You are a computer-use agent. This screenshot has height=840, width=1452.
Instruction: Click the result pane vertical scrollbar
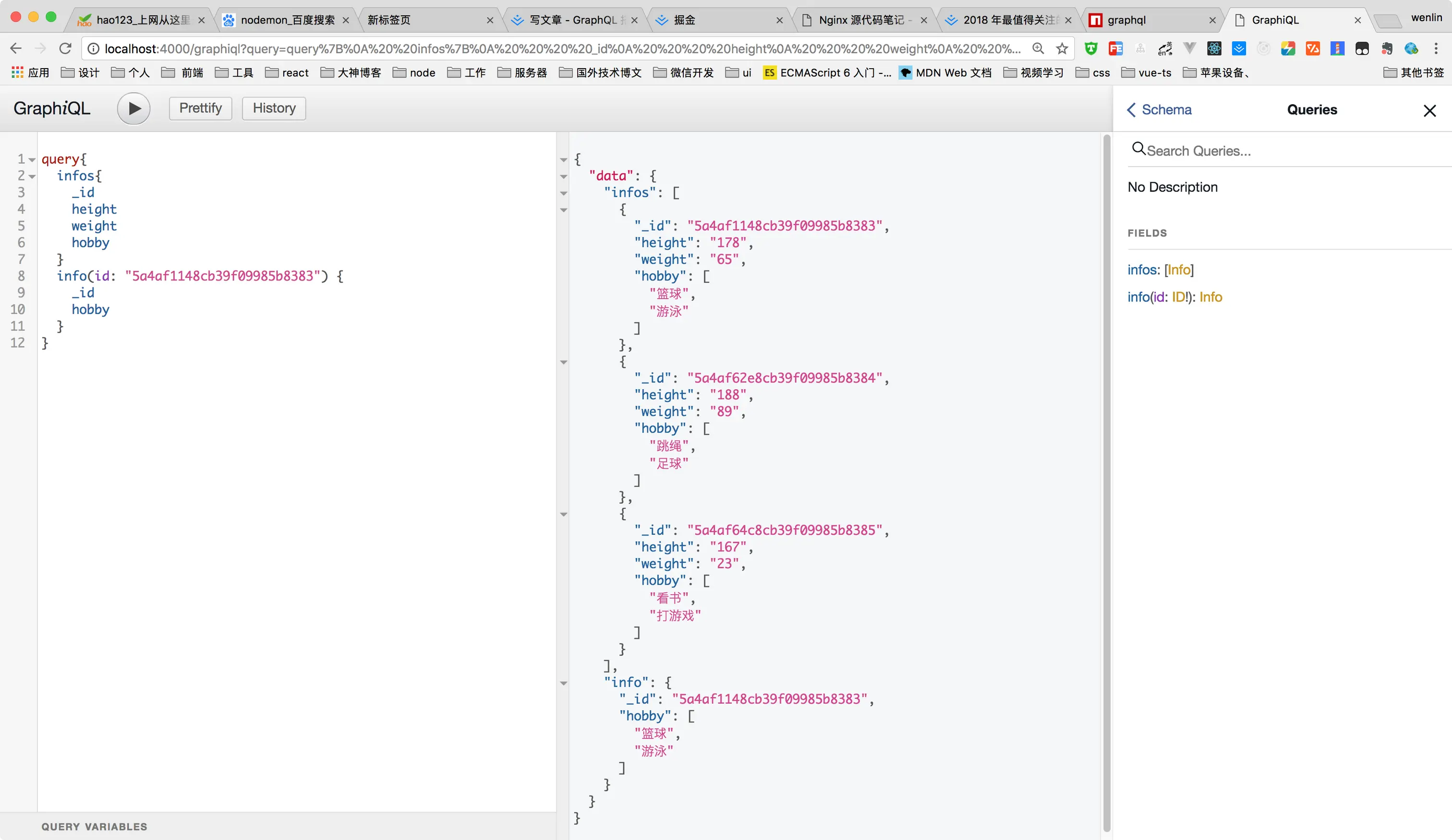(x=1106, y=483)
